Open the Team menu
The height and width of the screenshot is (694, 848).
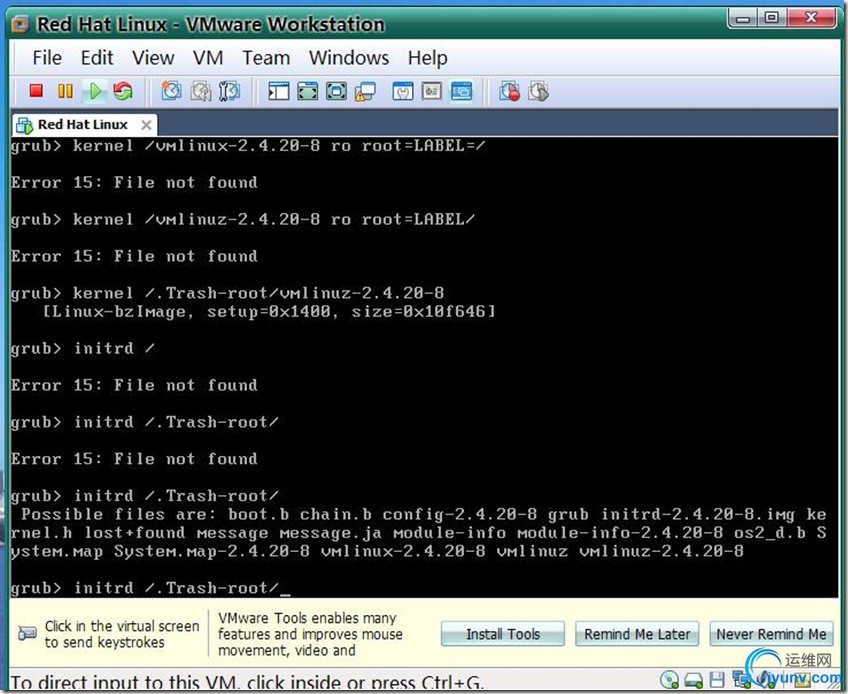coord(266,58)
